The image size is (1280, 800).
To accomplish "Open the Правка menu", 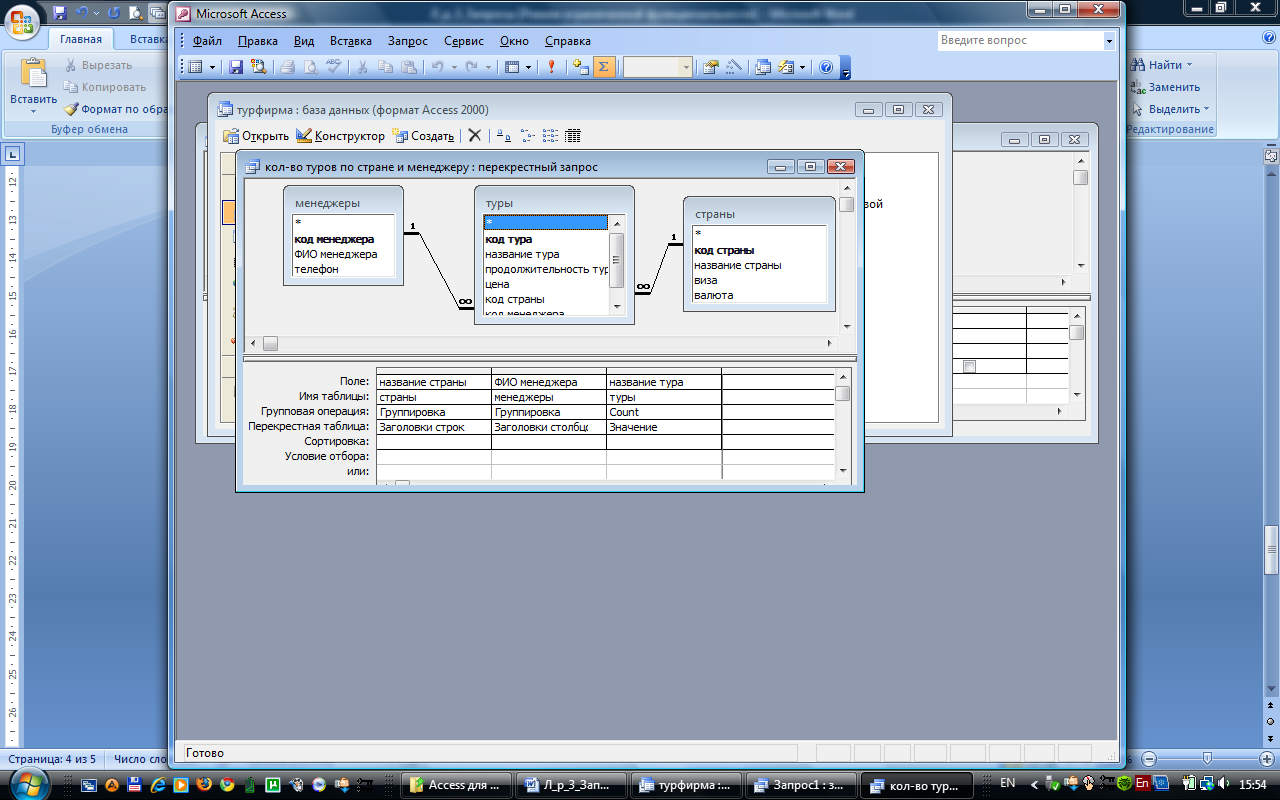I will pos(258,41).
